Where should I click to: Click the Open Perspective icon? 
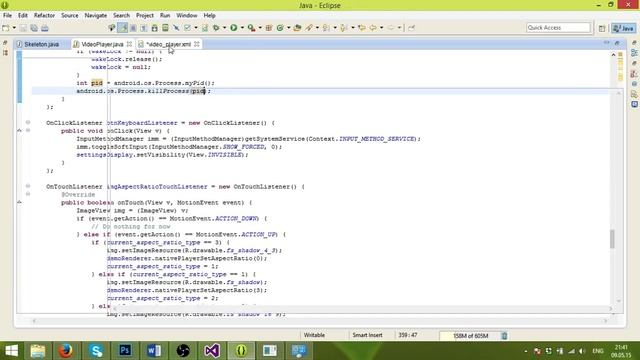coord(602,28)
